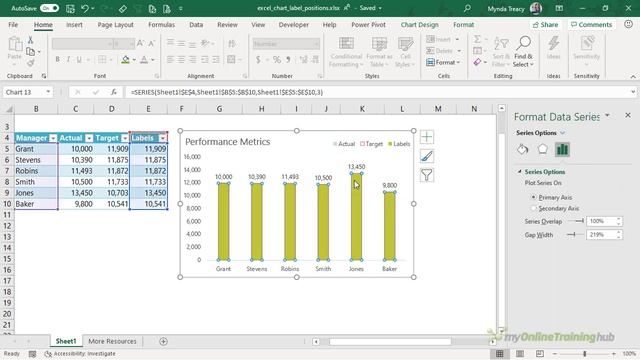Switch to the Insert ribbon tab
The width and height of the screenshot is (640, 360).
[74, 24]
